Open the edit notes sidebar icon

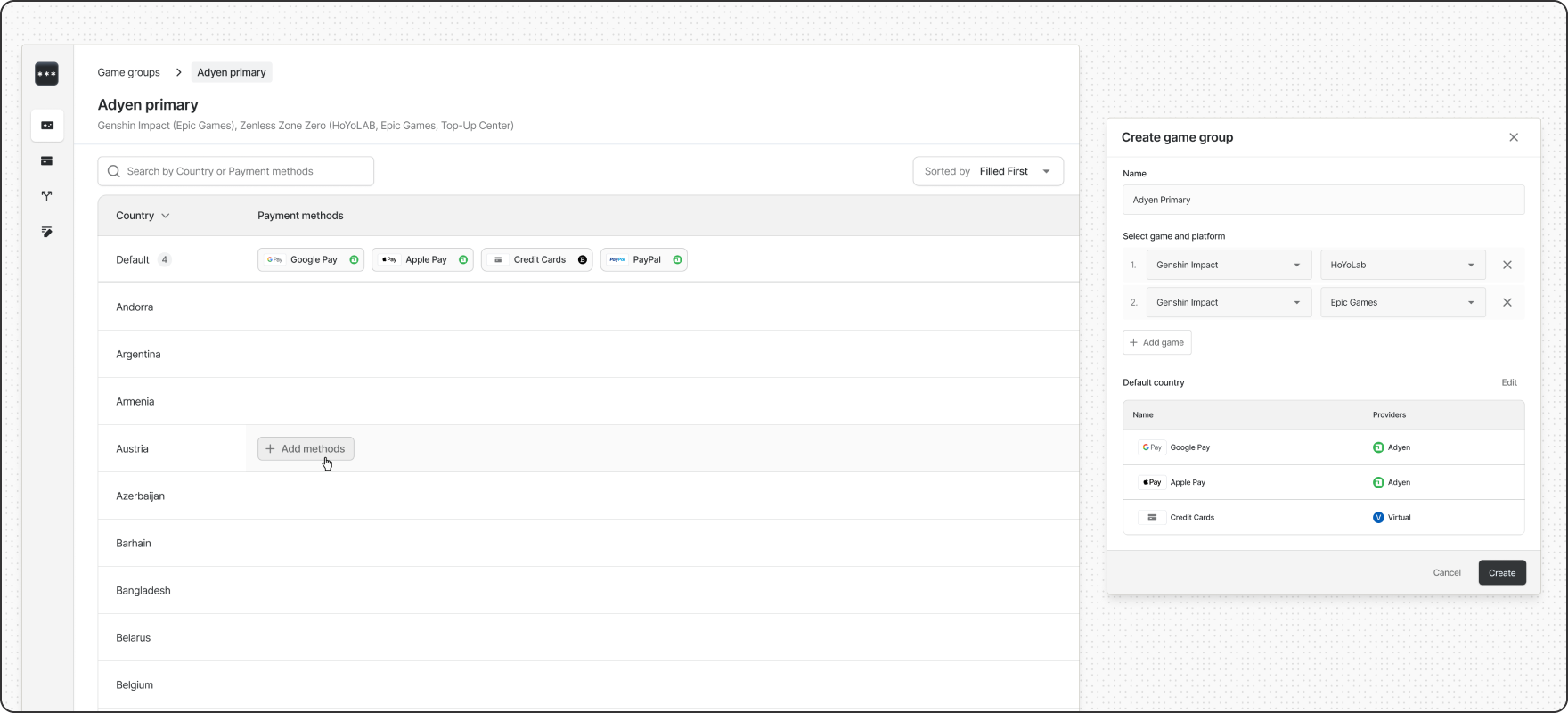pos(47,232)
